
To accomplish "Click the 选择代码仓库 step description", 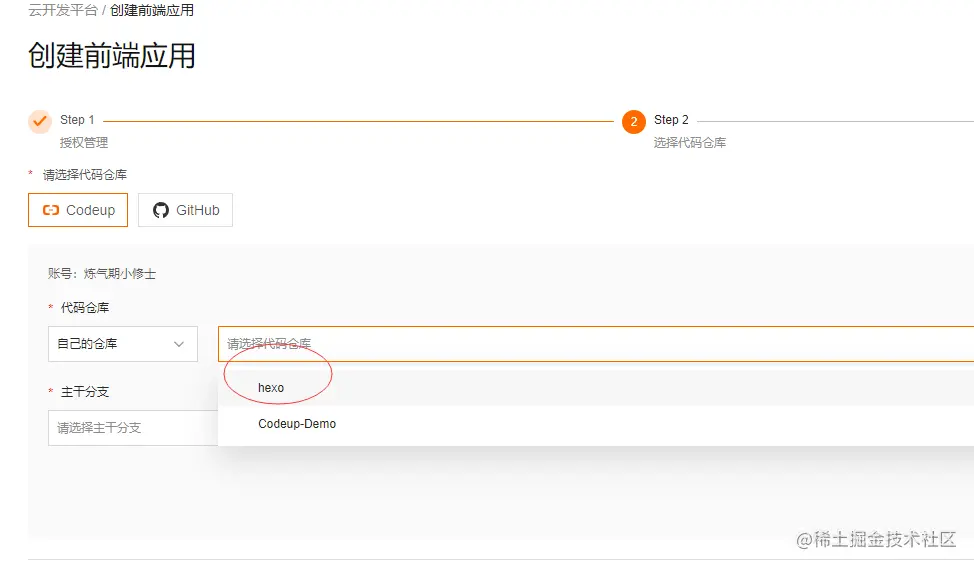I will coord(690,143).
